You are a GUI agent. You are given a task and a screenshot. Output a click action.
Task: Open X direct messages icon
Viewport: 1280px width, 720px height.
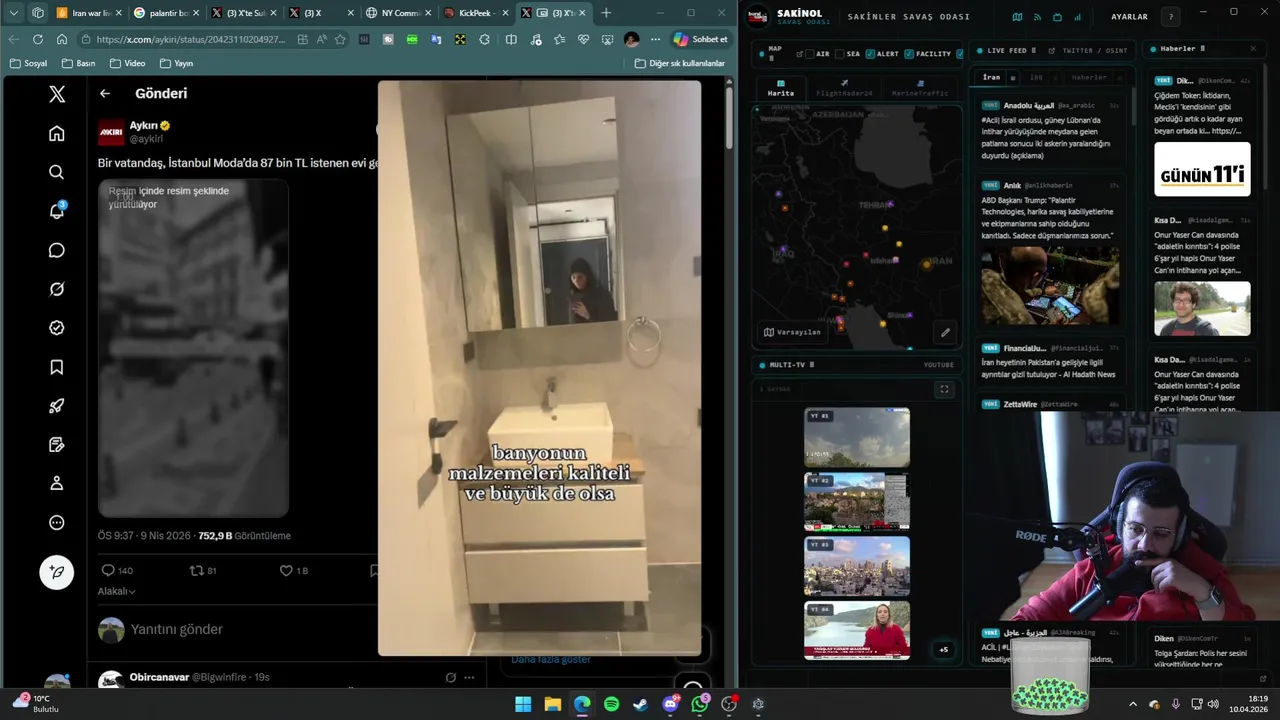57,250
